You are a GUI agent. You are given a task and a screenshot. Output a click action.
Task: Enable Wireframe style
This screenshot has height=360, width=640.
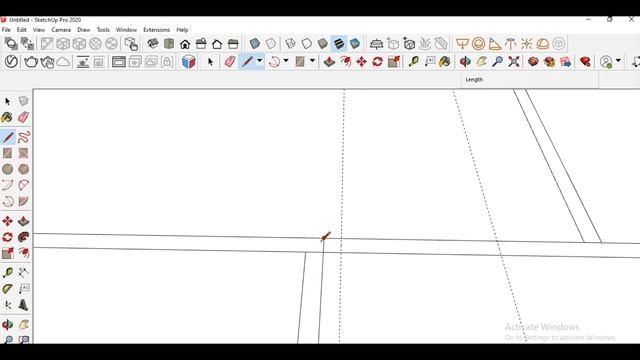pos(290,44)
